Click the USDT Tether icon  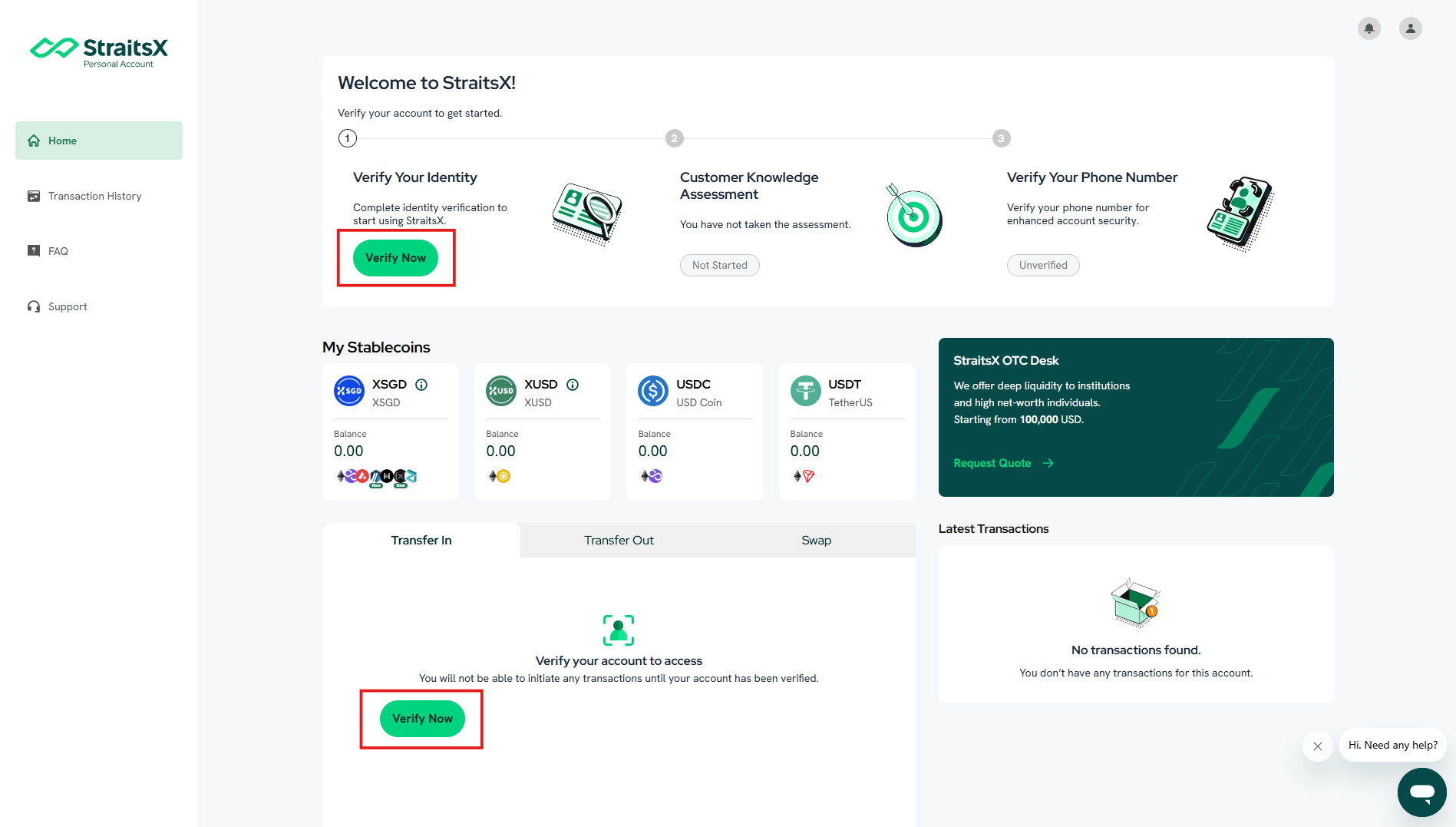click(806, 391)
